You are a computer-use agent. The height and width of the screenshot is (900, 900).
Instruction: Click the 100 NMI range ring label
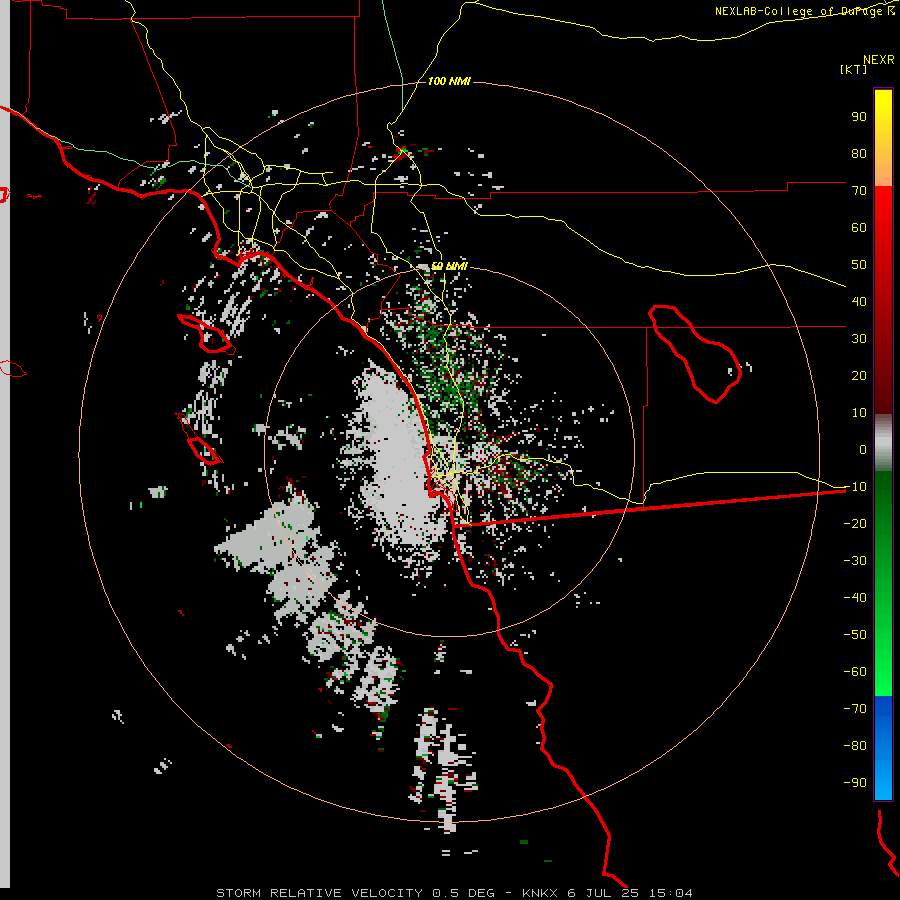coord(449,81)
